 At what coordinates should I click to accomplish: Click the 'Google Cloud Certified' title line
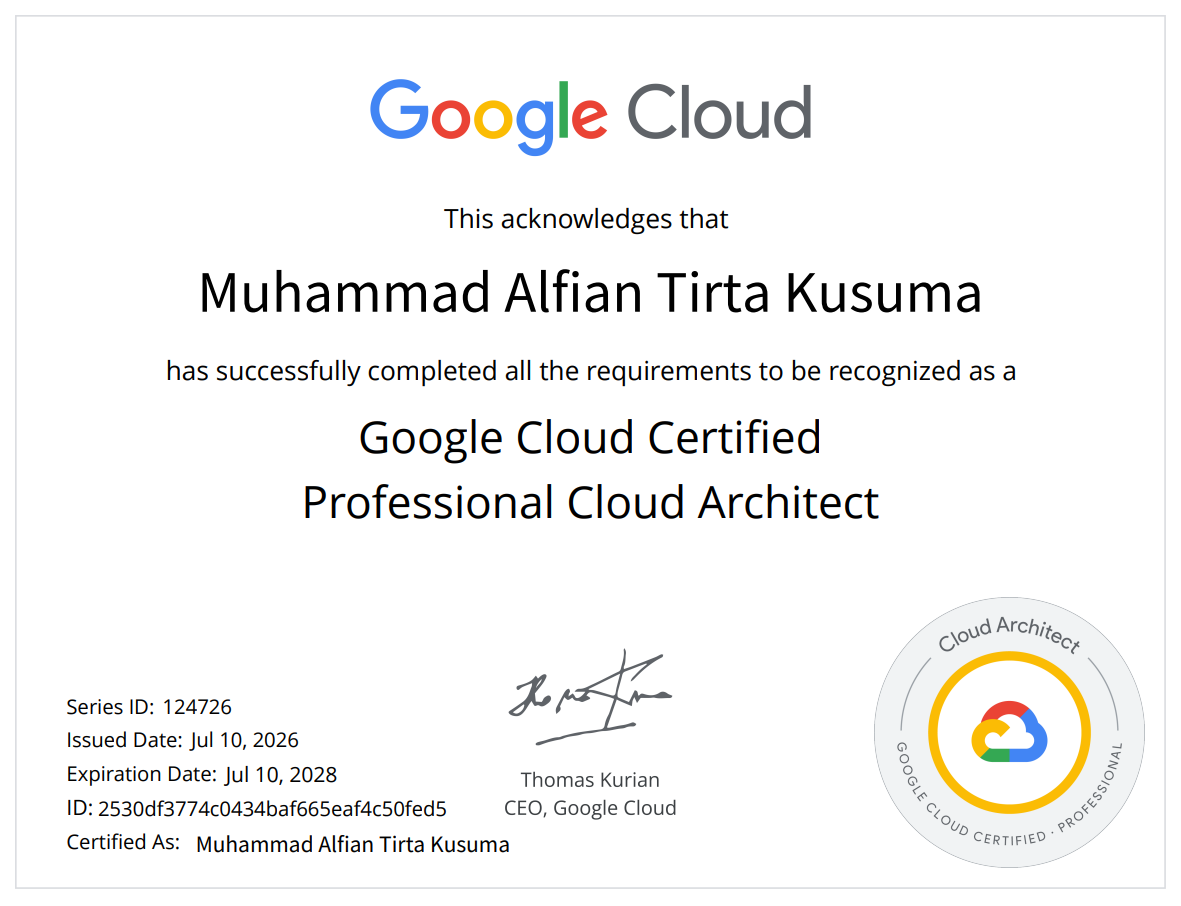pos(590,438)
